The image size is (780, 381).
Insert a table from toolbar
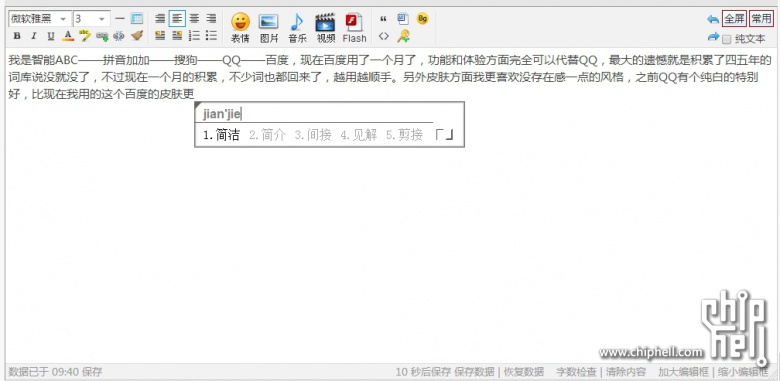coord(137,19)
